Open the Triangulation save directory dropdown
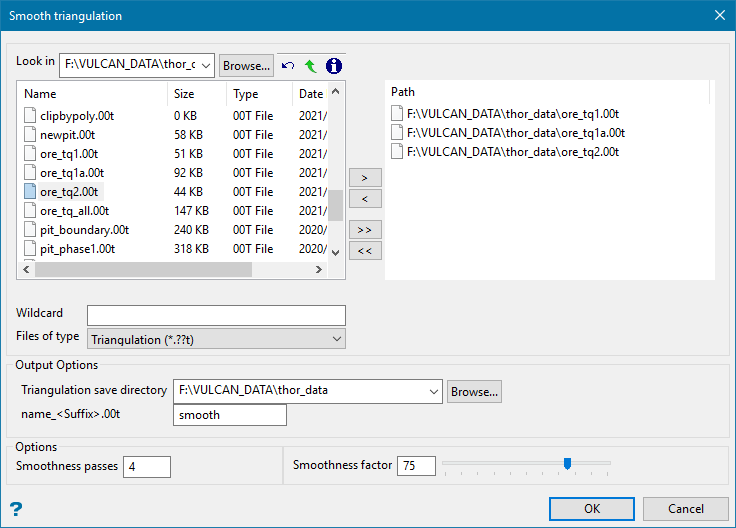The width and height of the screenshot is (736, 528). [x=433, y=391]
